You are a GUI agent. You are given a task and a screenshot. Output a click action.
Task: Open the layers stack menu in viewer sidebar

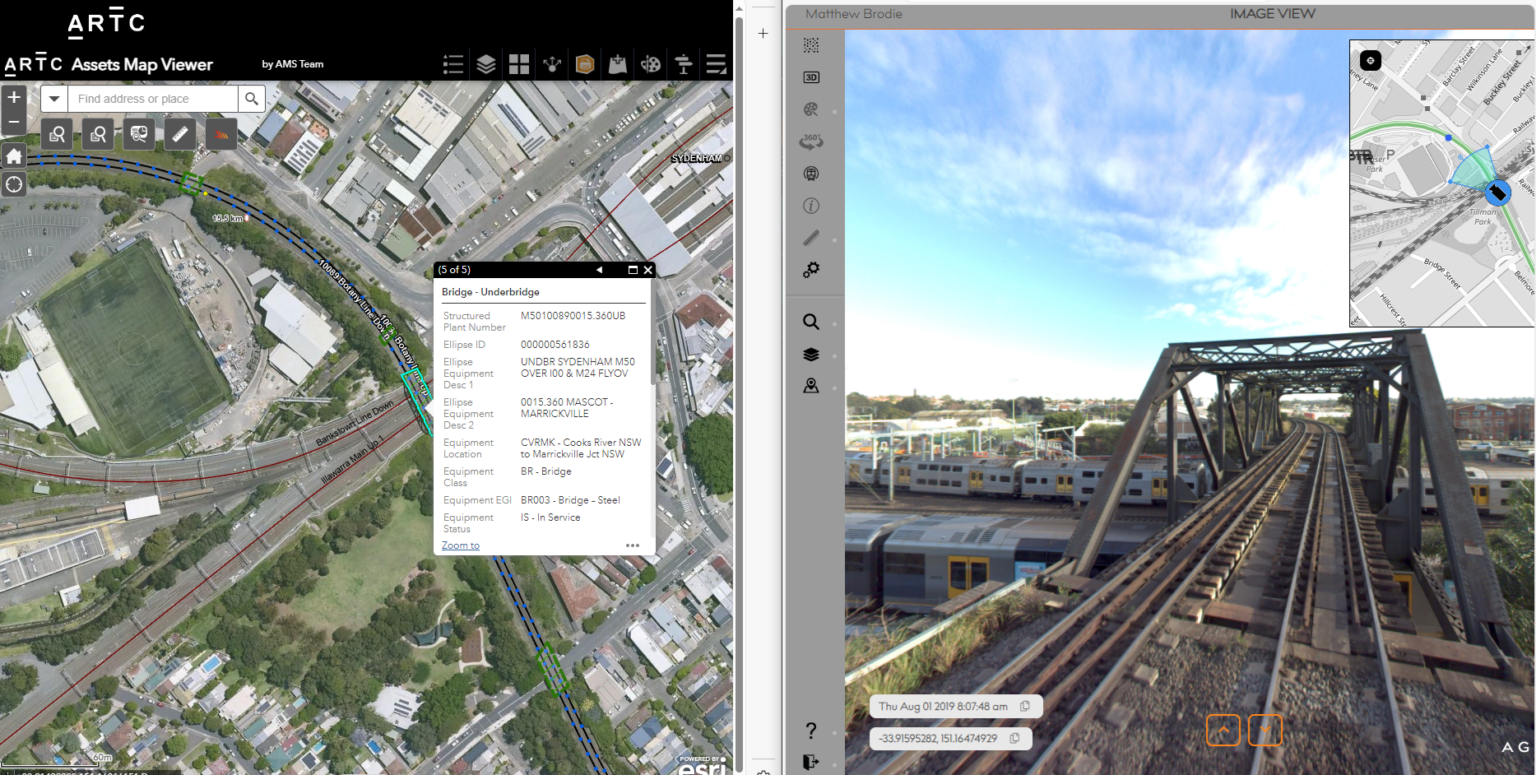coord(811,354)
